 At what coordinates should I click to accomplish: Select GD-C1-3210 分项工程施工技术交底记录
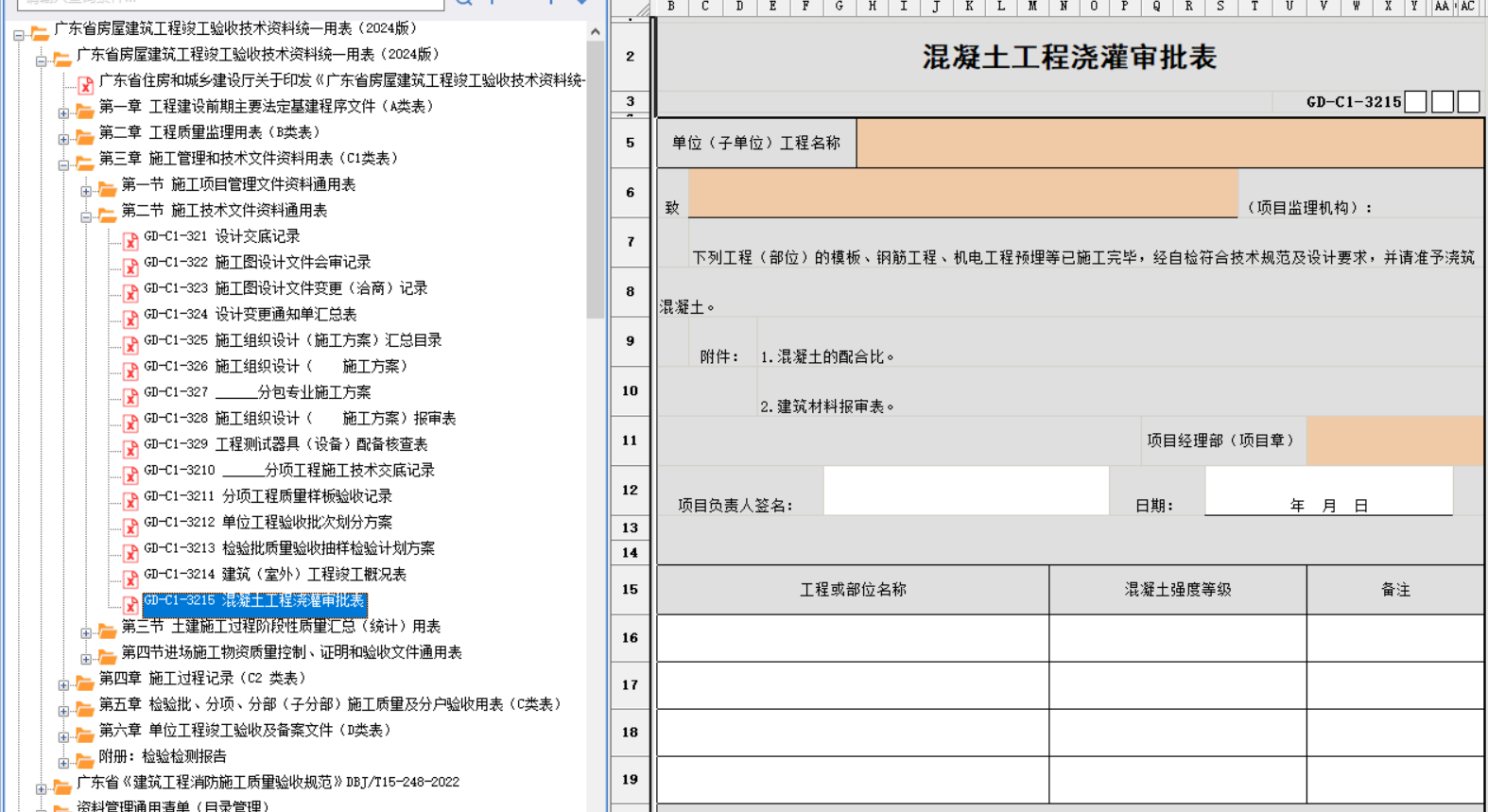[289, 470]
